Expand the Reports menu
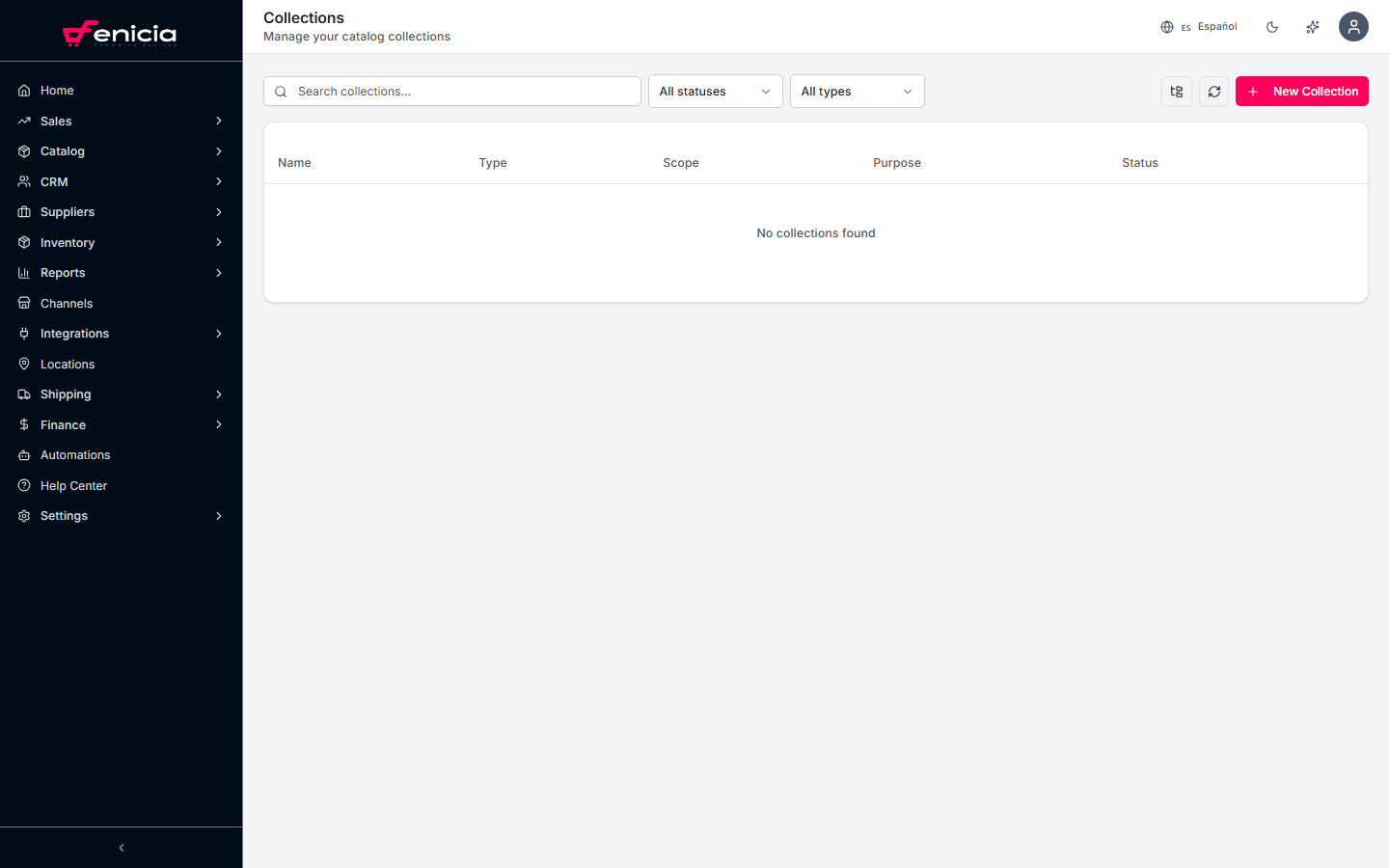The height and width of the screenshot is (868, 1389). [64, 273]
